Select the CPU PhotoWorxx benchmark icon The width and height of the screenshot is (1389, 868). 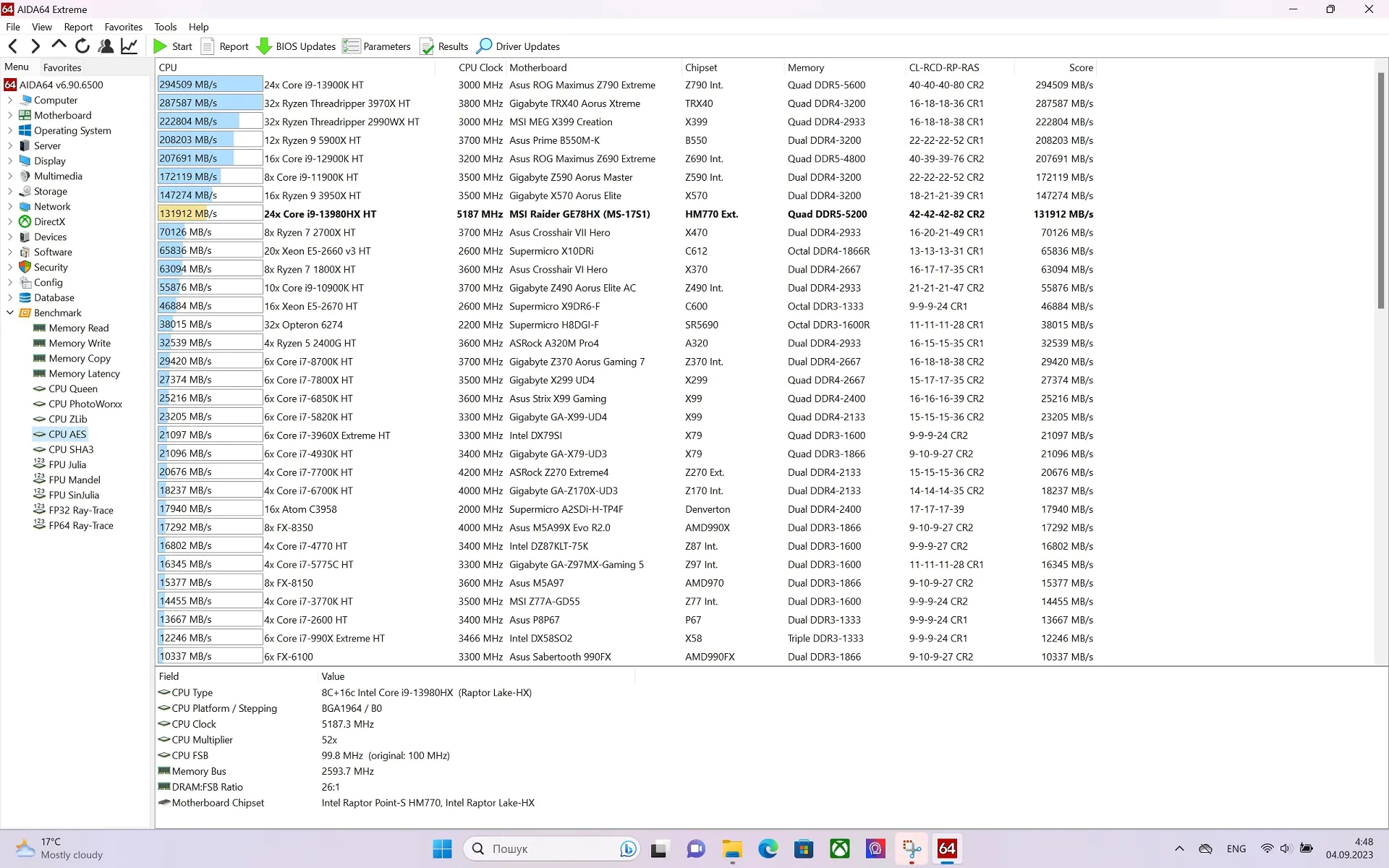tap(40, 404)
